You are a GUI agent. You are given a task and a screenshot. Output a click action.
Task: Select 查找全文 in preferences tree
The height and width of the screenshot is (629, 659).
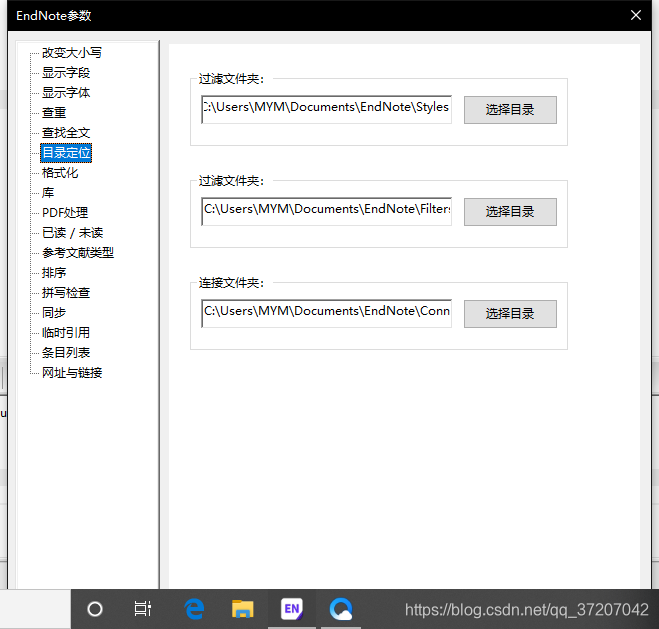(x=66, y=133)
